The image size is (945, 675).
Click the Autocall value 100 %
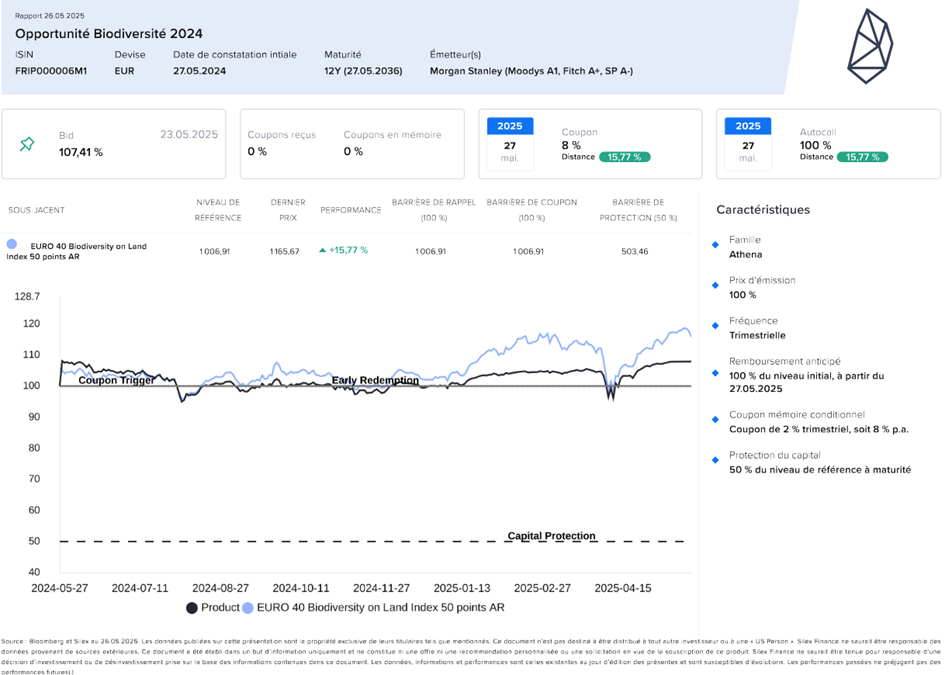[x=815, y=145]
